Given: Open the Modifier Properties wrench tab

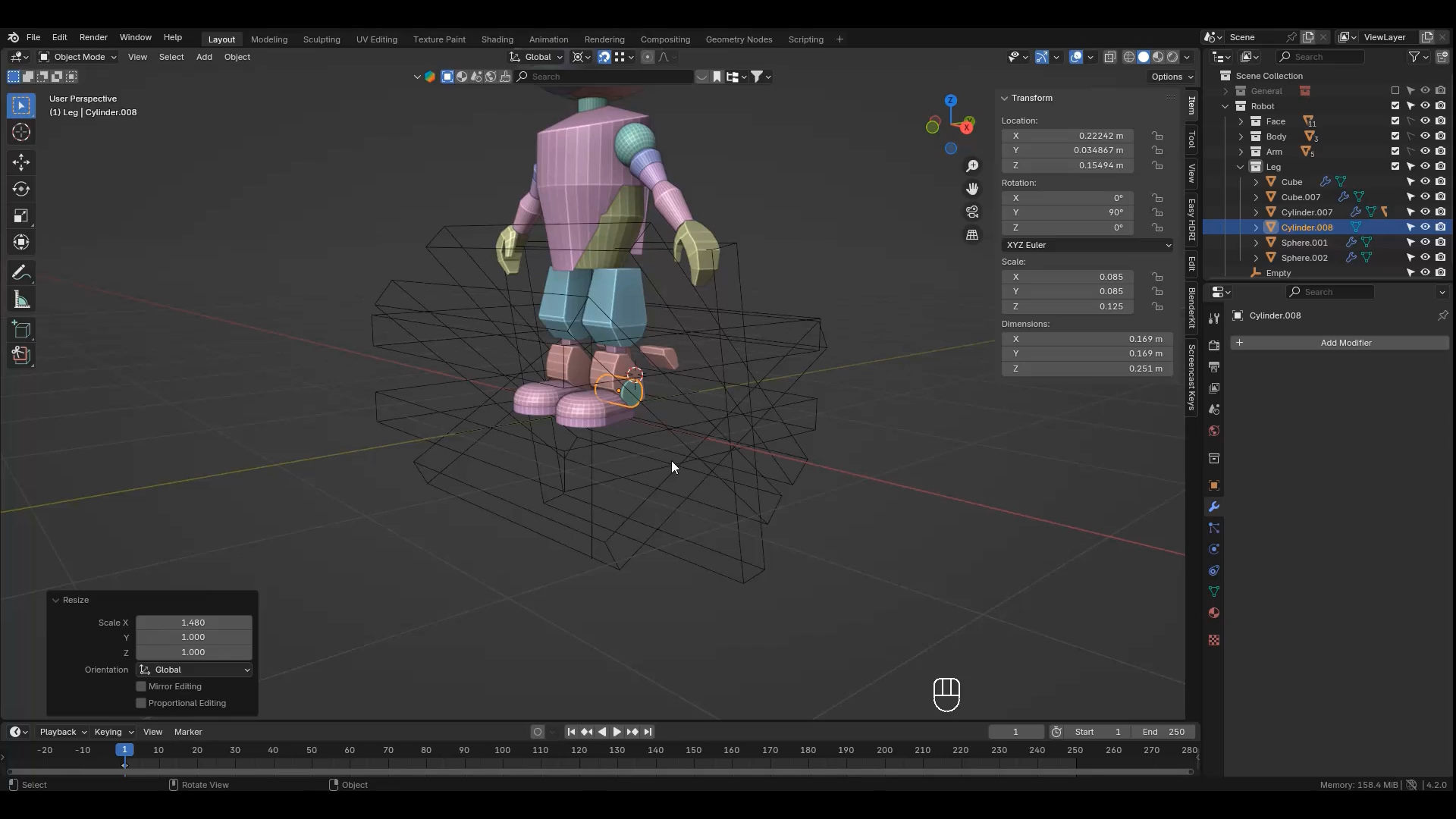Looking at the screenshot, I should click(x=1214, y=507).
